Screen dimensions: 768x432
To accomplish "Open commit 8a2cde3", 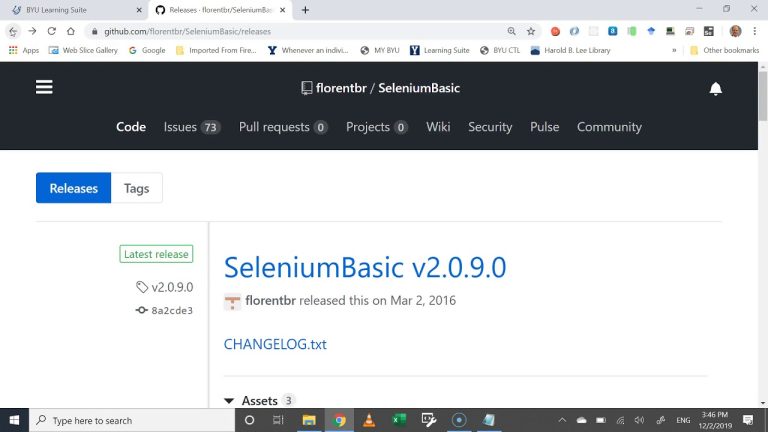I will 171,310.
